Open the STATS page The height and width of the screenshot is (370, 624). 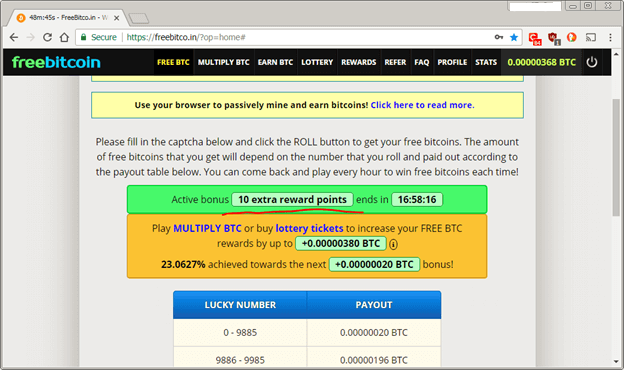pos(486,62)
